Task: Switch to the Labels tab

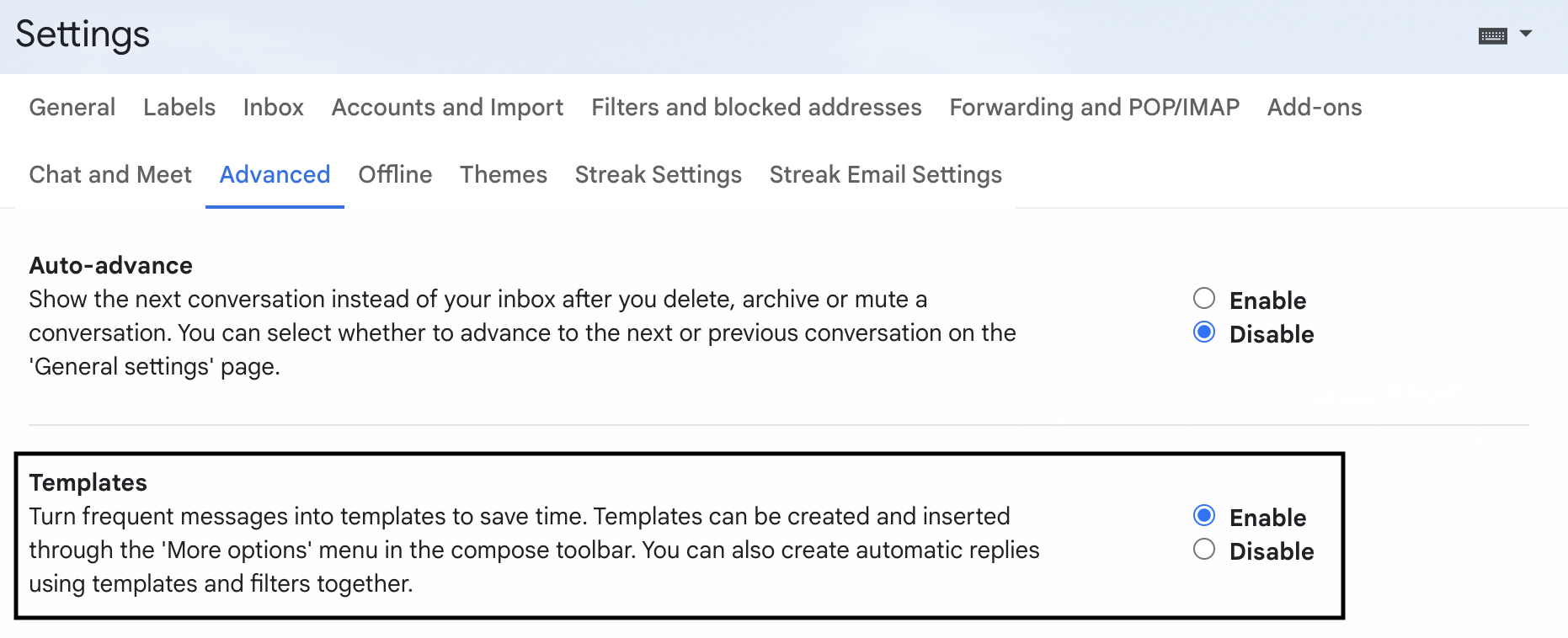Action: tap(179, 107)
